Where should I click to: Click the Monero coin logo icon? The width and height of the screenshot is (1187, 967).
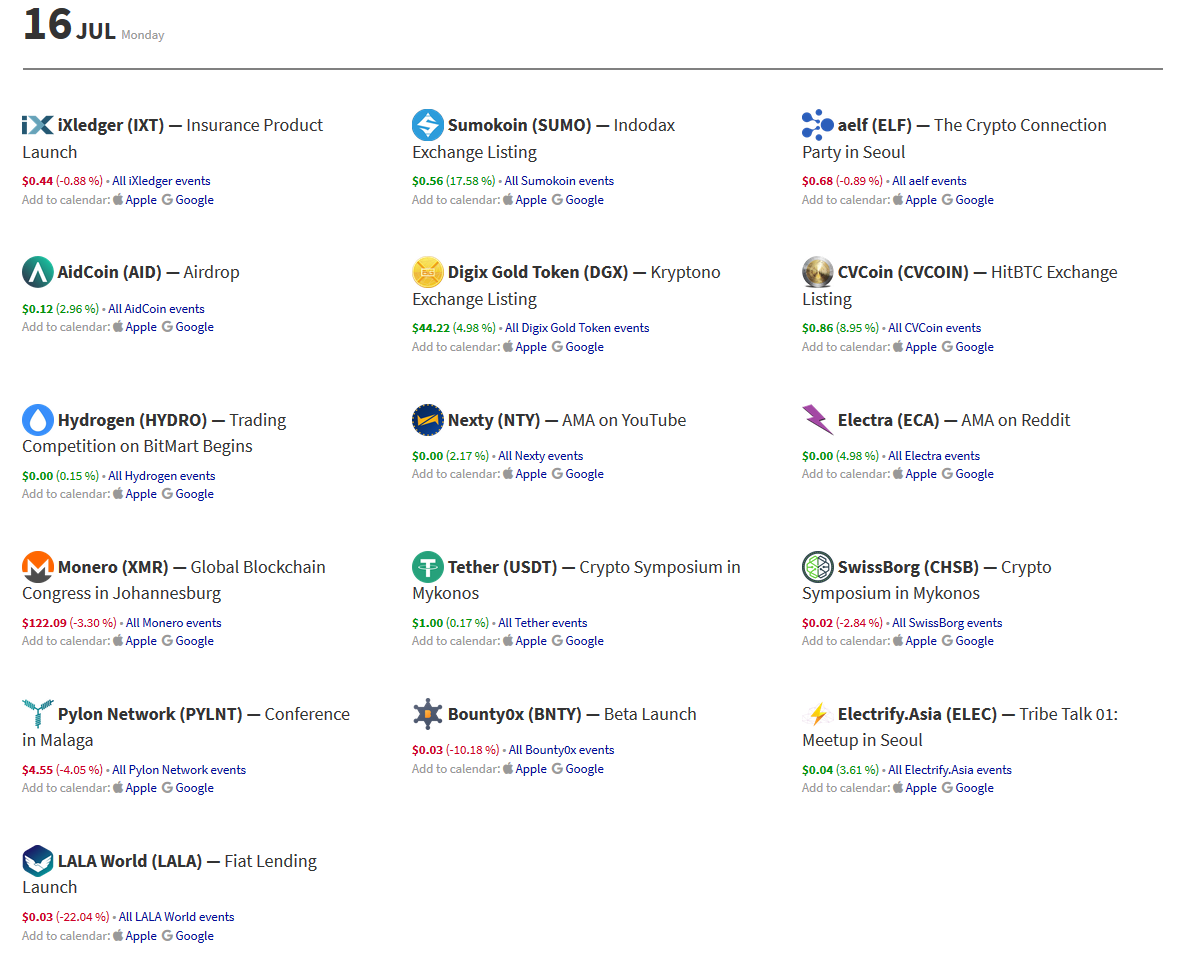[37, 567]
